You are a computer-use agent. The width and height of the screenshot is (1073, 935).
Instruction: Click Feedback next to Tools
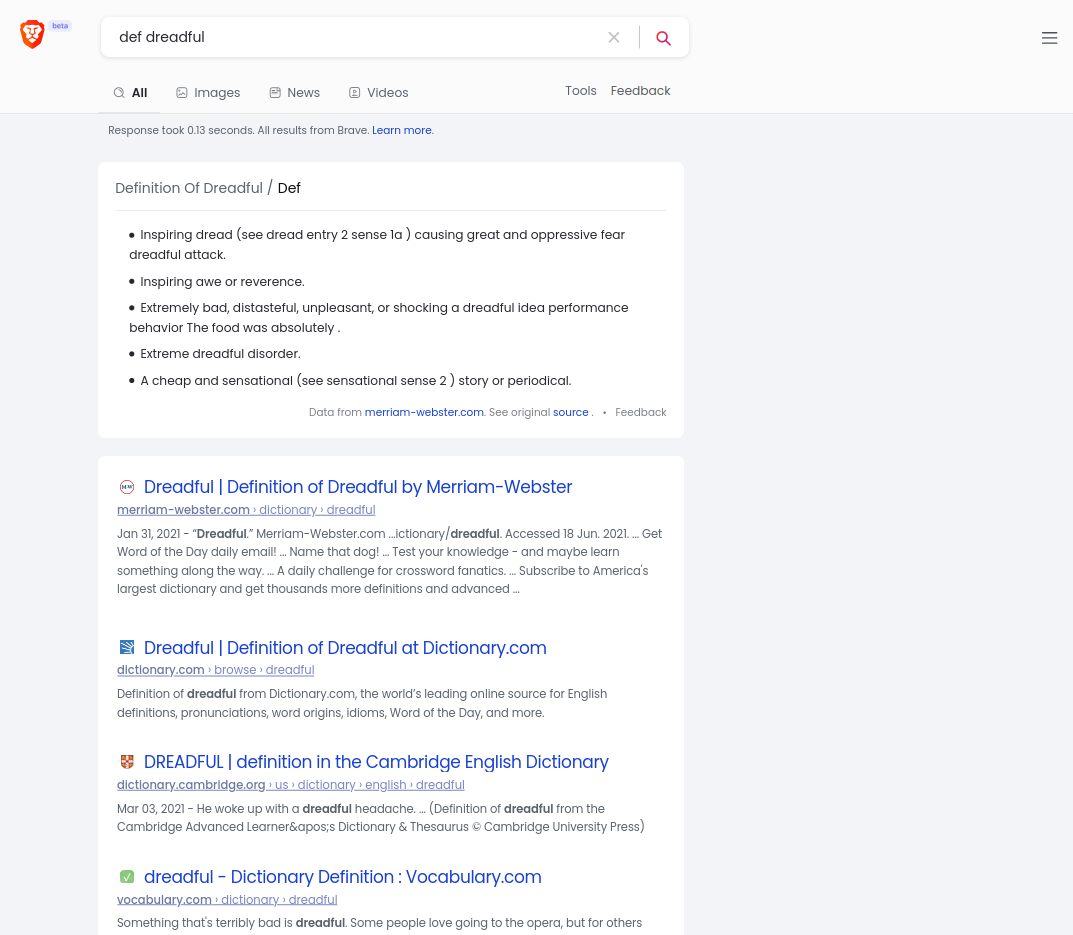point(640,91)
